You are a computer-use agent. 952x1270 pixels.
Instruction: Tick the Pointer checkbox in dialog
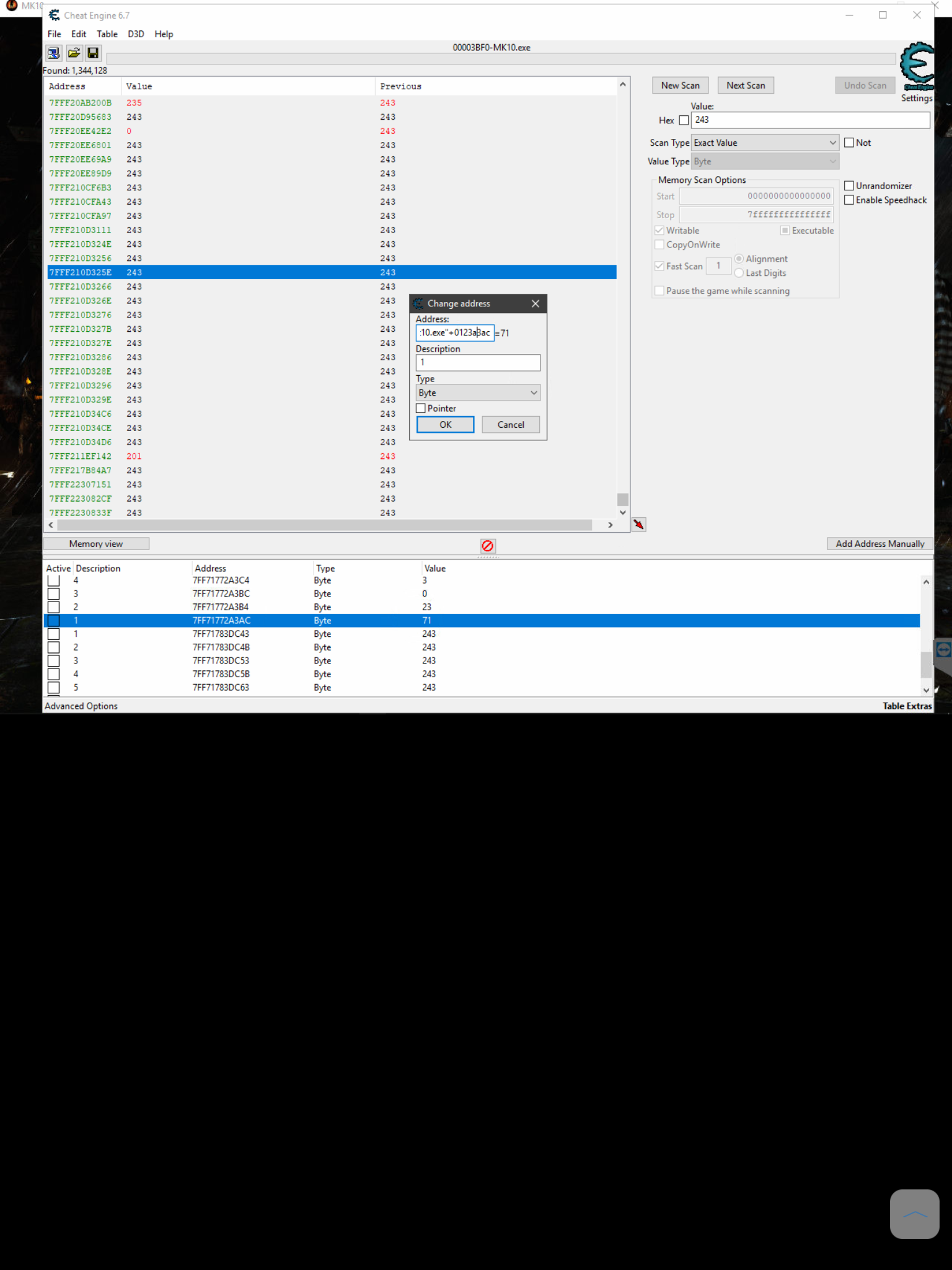click(421, 409)
